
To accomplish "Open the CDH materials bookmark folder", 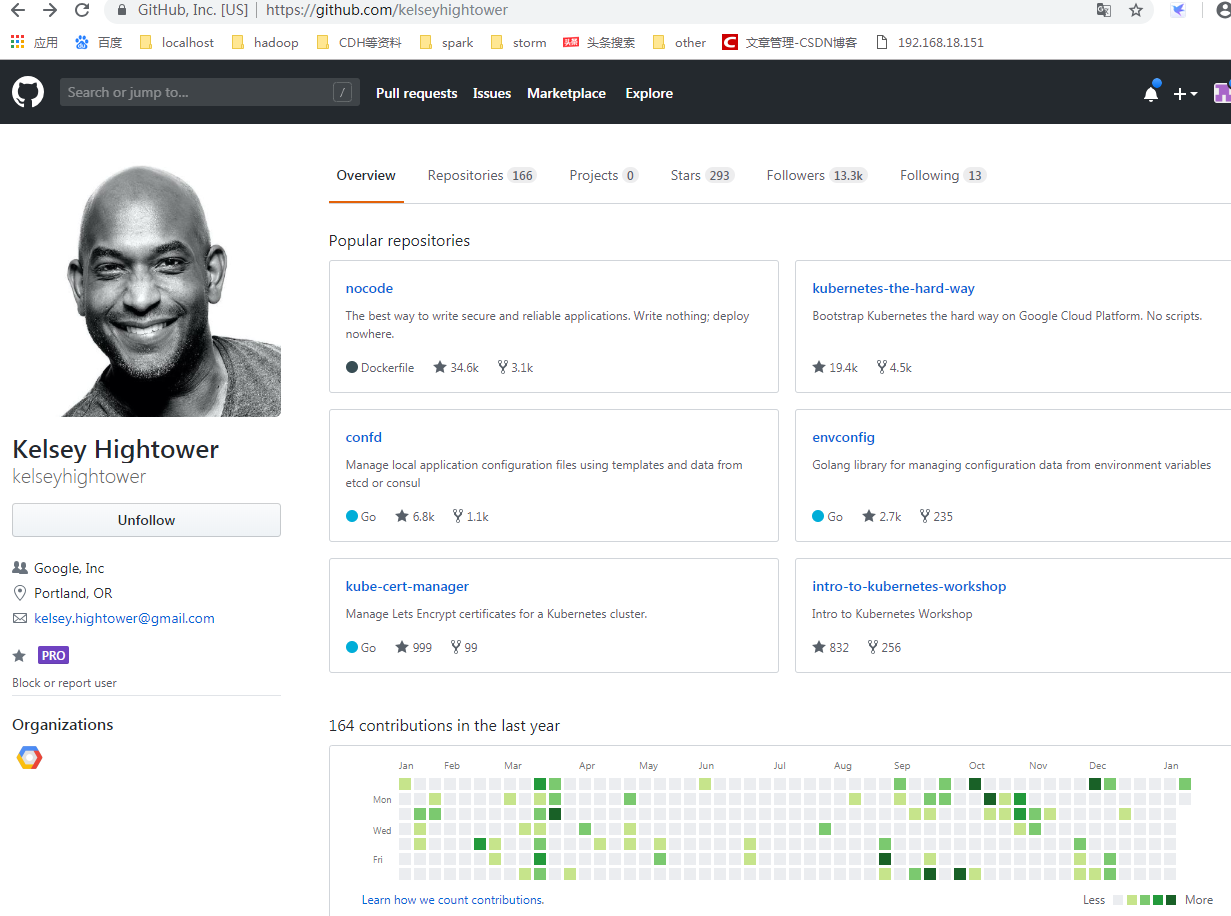I will point(358,42).
